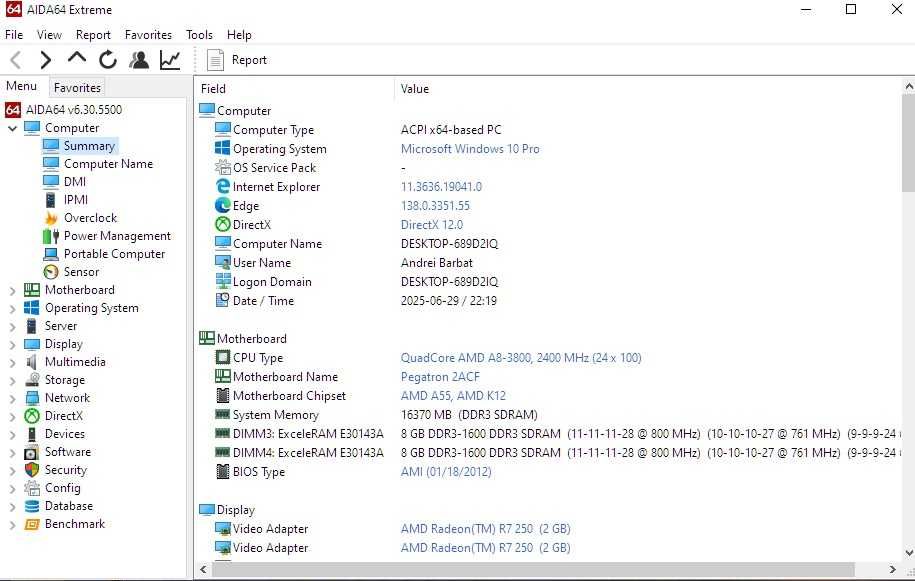This screenshot has width=915, height=581.
Task: Select Computer Name in the menu tree
Action: point(108,163)
